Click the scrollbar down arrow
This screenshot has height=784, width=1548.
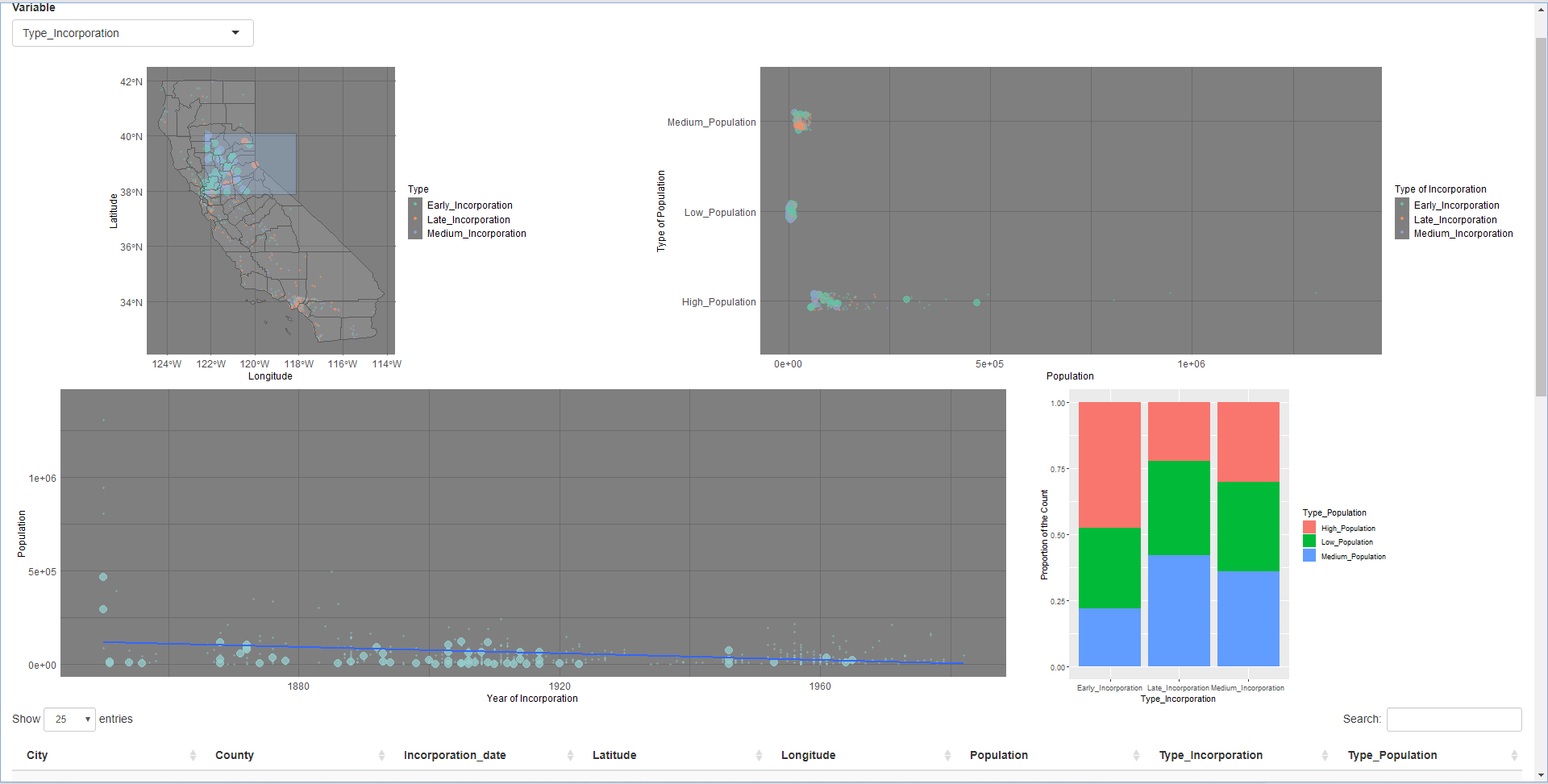[1541, 776]
